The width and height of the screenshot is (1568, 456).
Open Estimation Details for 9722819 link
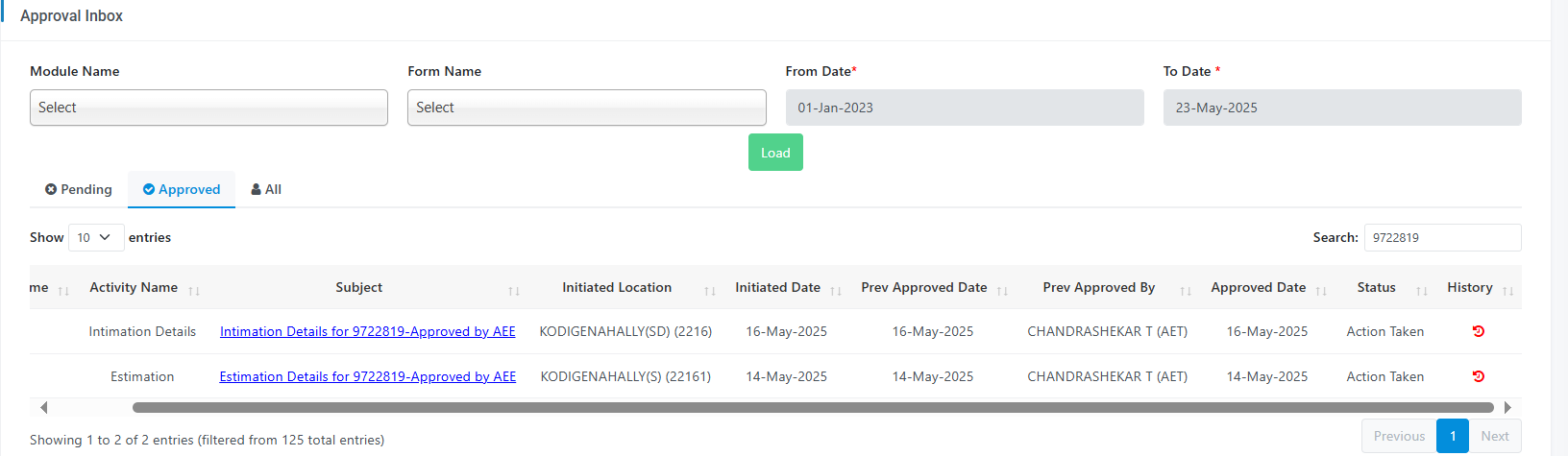[368, 376]
